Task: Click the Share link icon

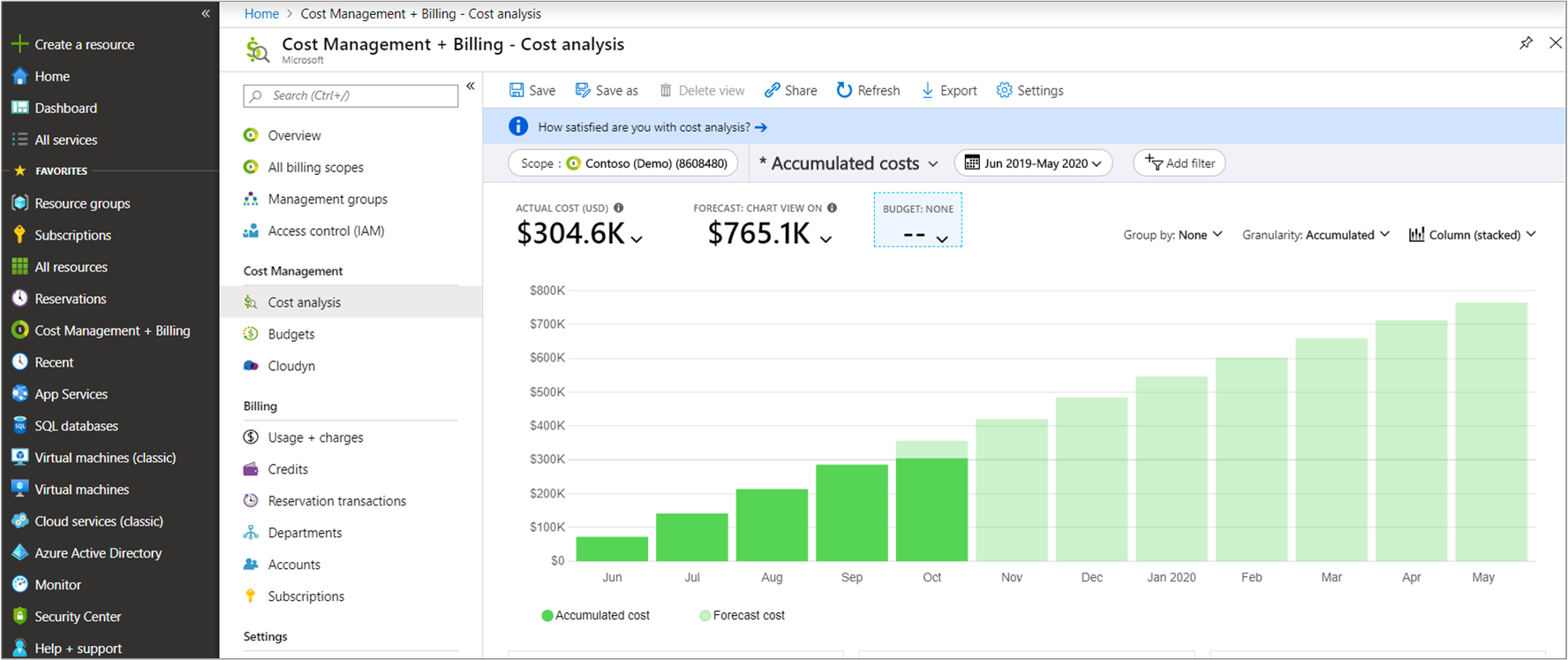Action: [773, 90]
